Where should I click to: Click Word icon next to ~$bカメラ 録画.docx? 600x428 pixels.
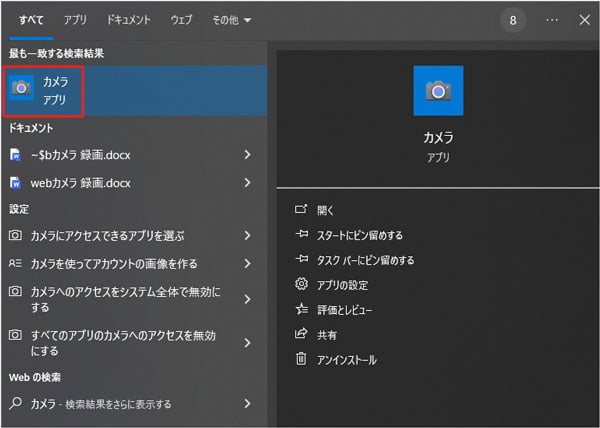click(x=15, y=155)
